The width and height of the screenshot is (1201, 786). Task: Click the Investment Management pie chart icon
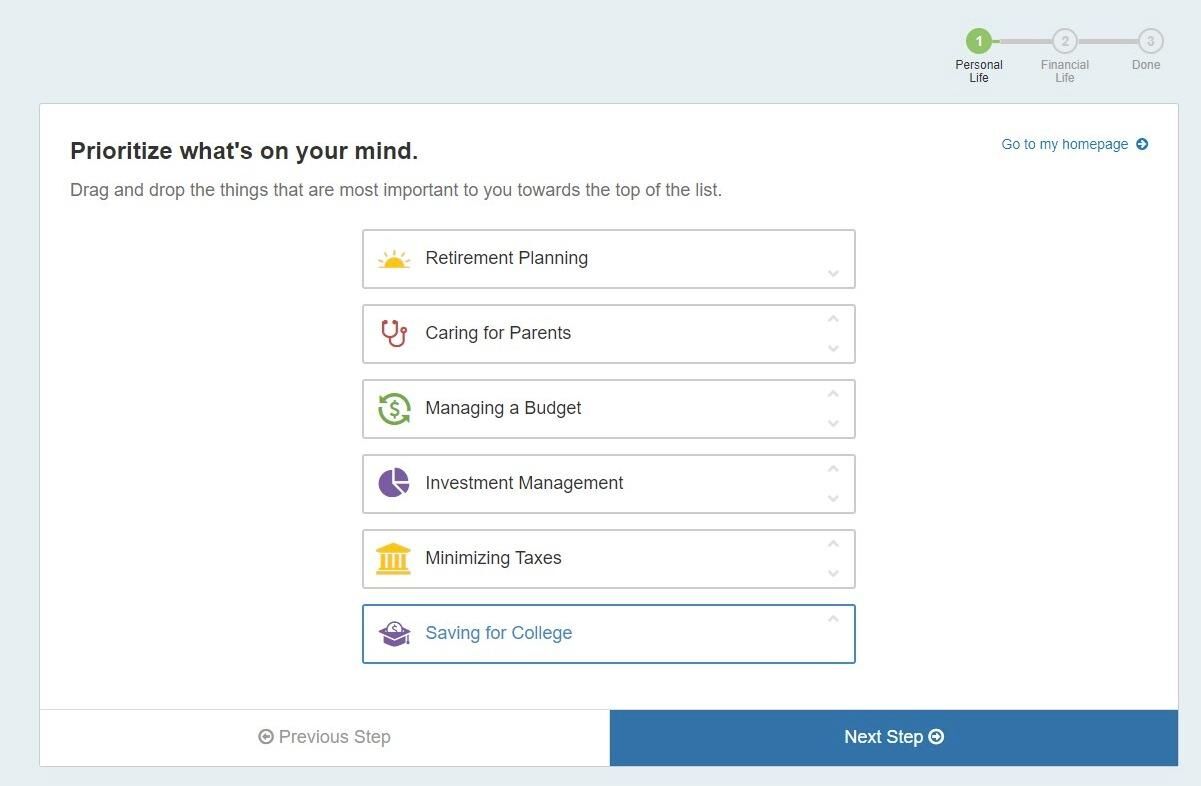394,483
